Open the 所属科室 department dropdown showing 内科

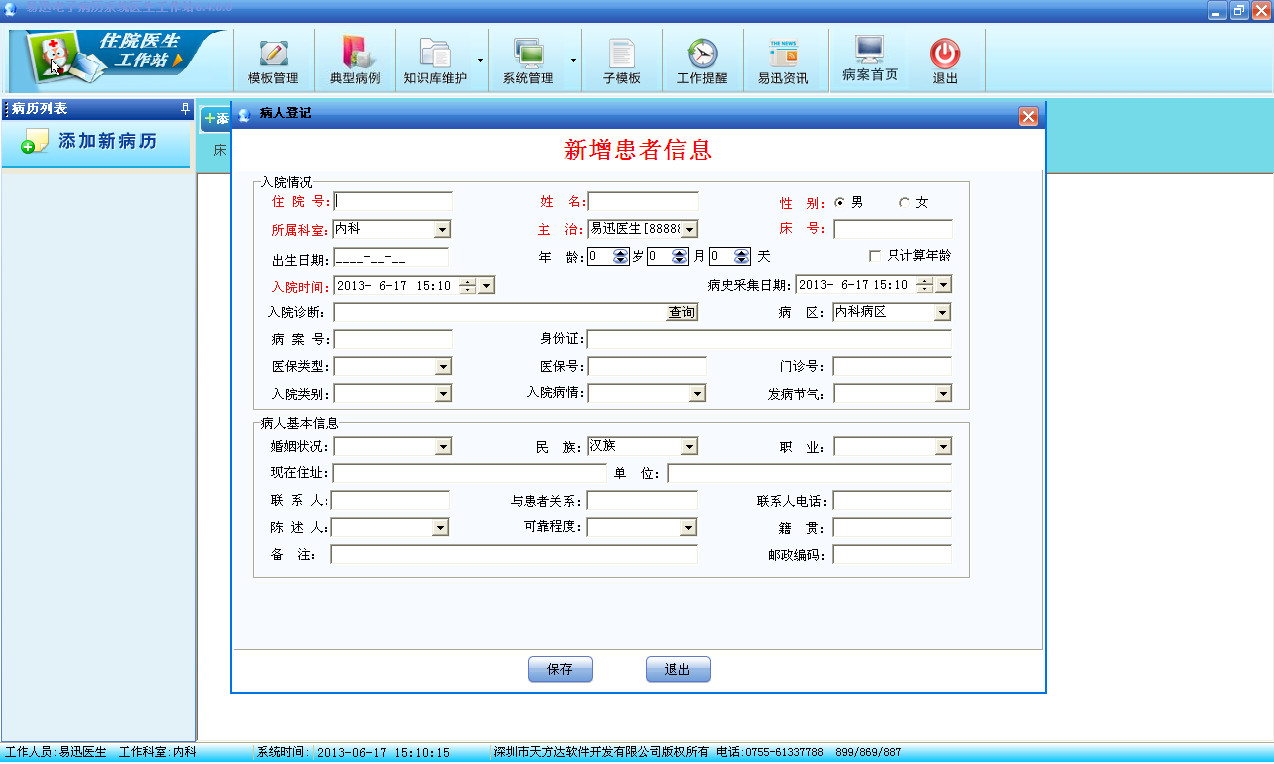click(x=443, y=229)
